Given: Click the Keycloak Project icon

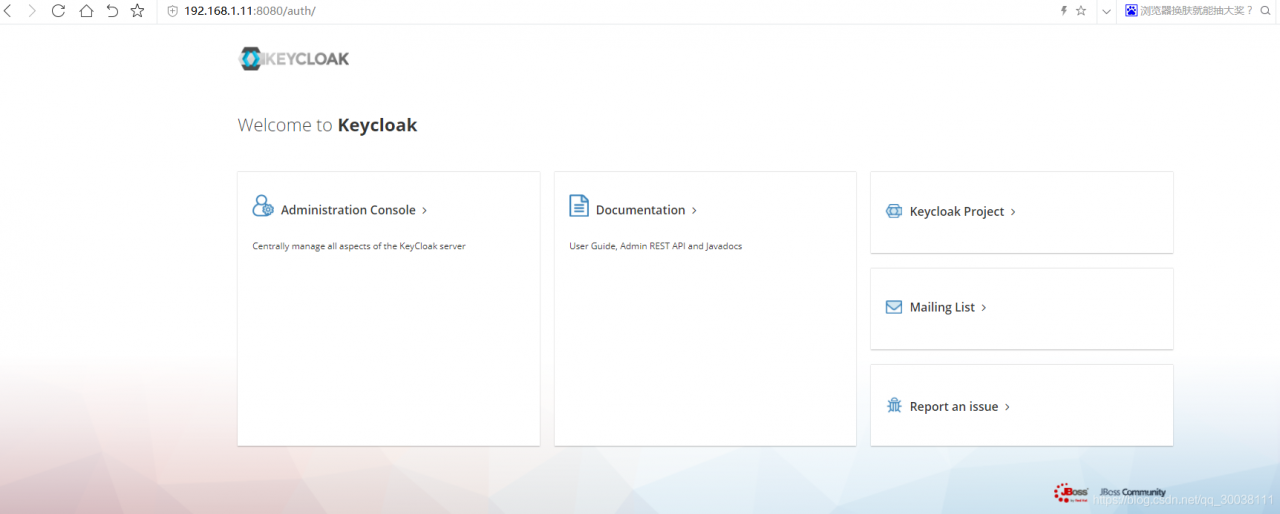Looking at the screenshot, I should coord(894,212).
